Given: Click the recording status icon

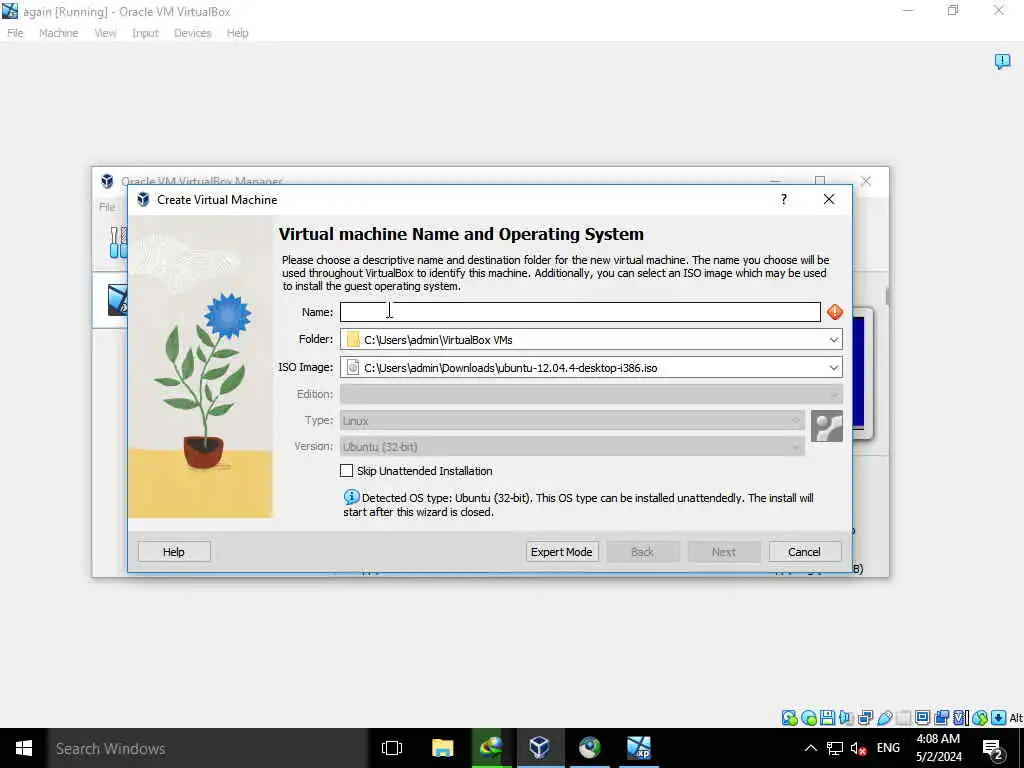Looking at the screenshot, I should point(941,718).
